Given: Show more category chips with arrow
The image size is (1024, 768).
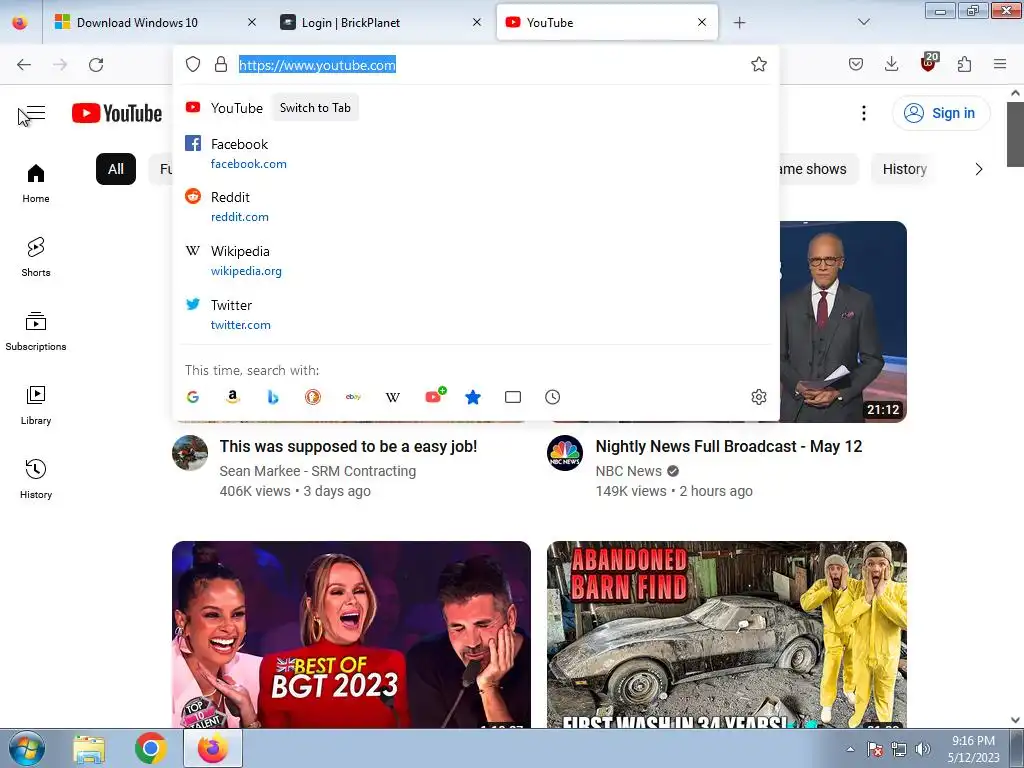Looking at the screenshot, I should tap(978, 169).
